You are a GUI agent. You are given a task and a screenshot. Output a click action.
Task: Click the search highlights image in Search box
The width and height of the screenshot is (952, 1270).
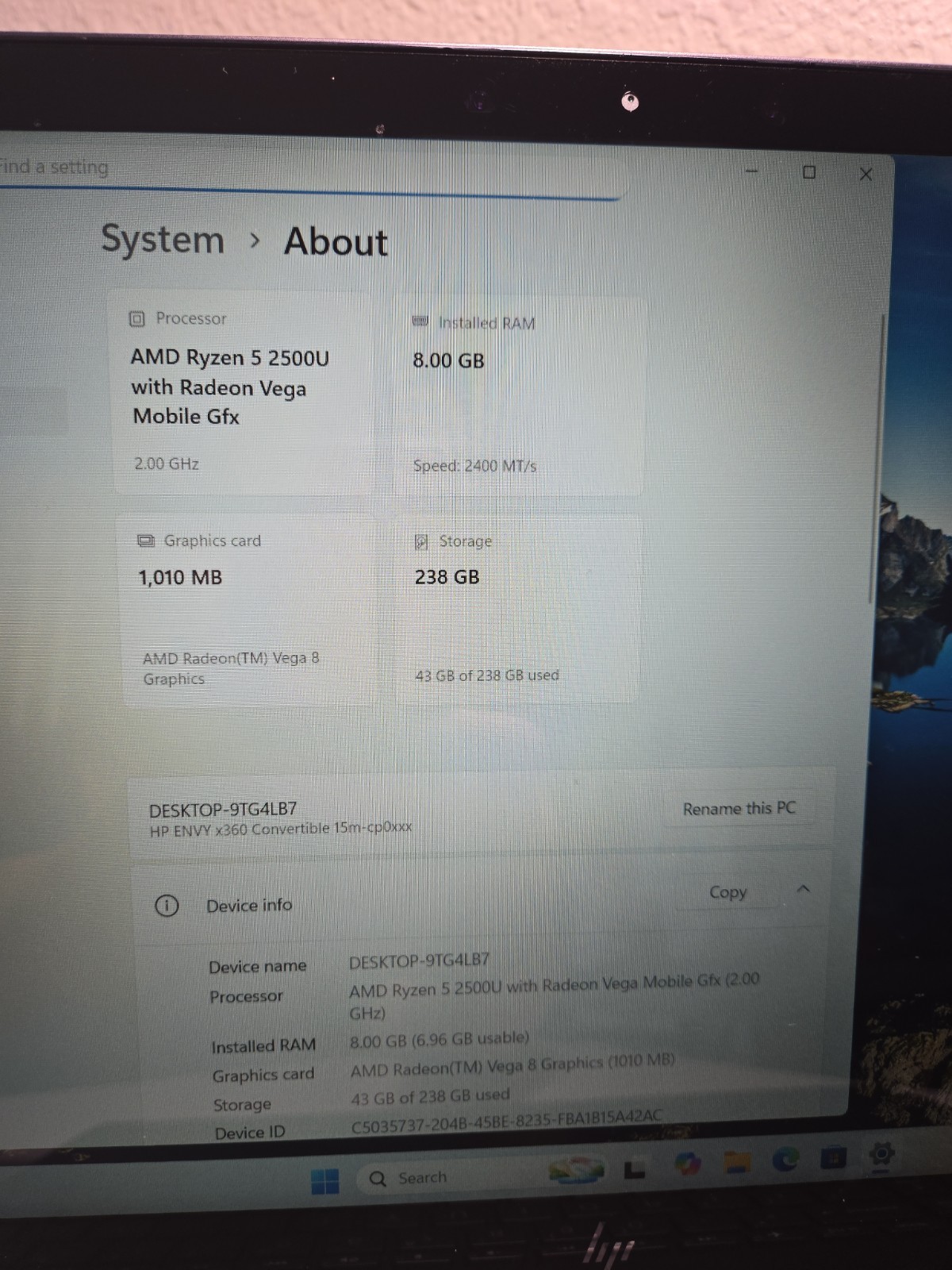[x=577, y=1169]
